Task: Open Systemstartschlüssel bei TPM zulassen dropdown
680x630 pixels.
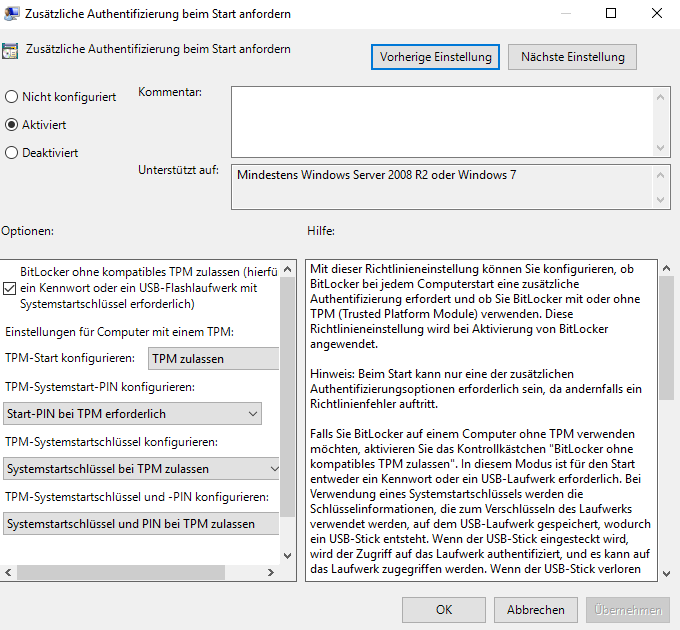Action: tap(141, 469)
